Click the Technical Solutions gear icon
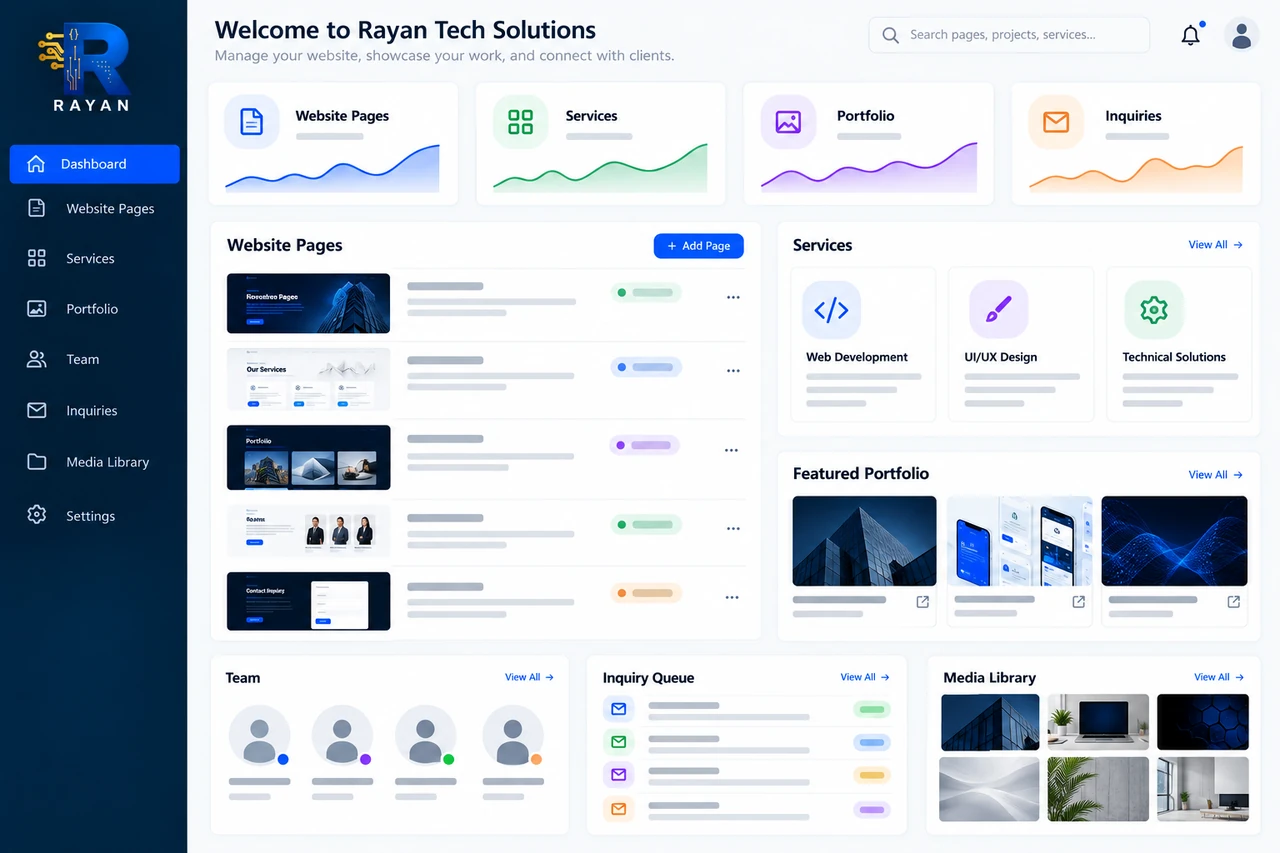 point(1154,310)
